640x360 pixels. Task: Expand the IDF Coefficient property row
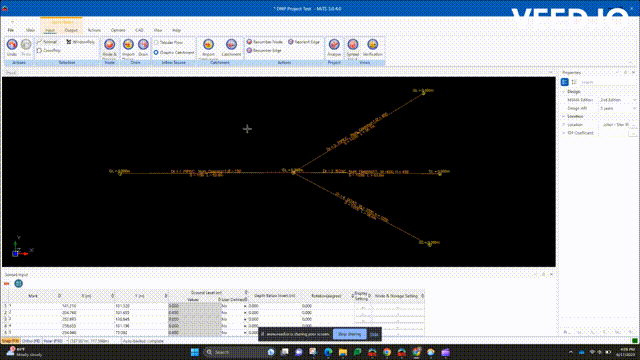(x=564, y=133)
